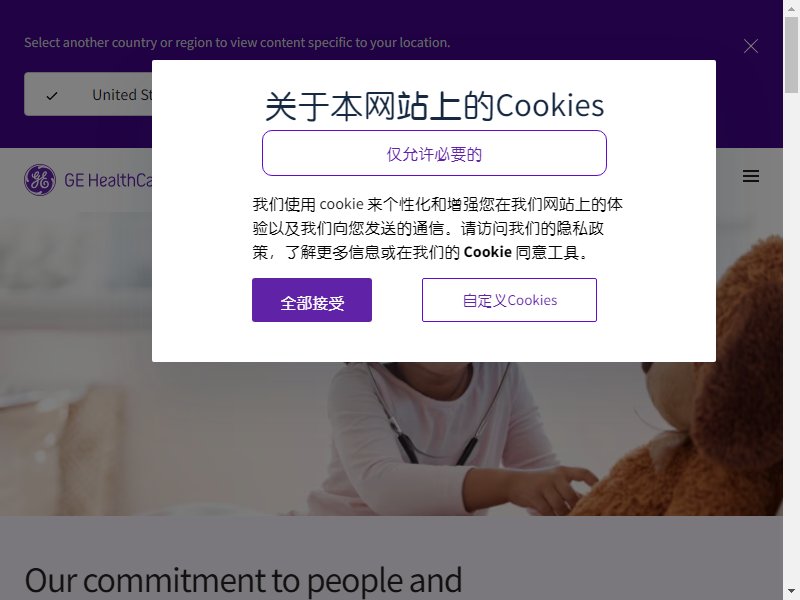Viewport: 800px width, 600px height.
Task: Accept all cookies with 全部接受
Action: [312, 300]
